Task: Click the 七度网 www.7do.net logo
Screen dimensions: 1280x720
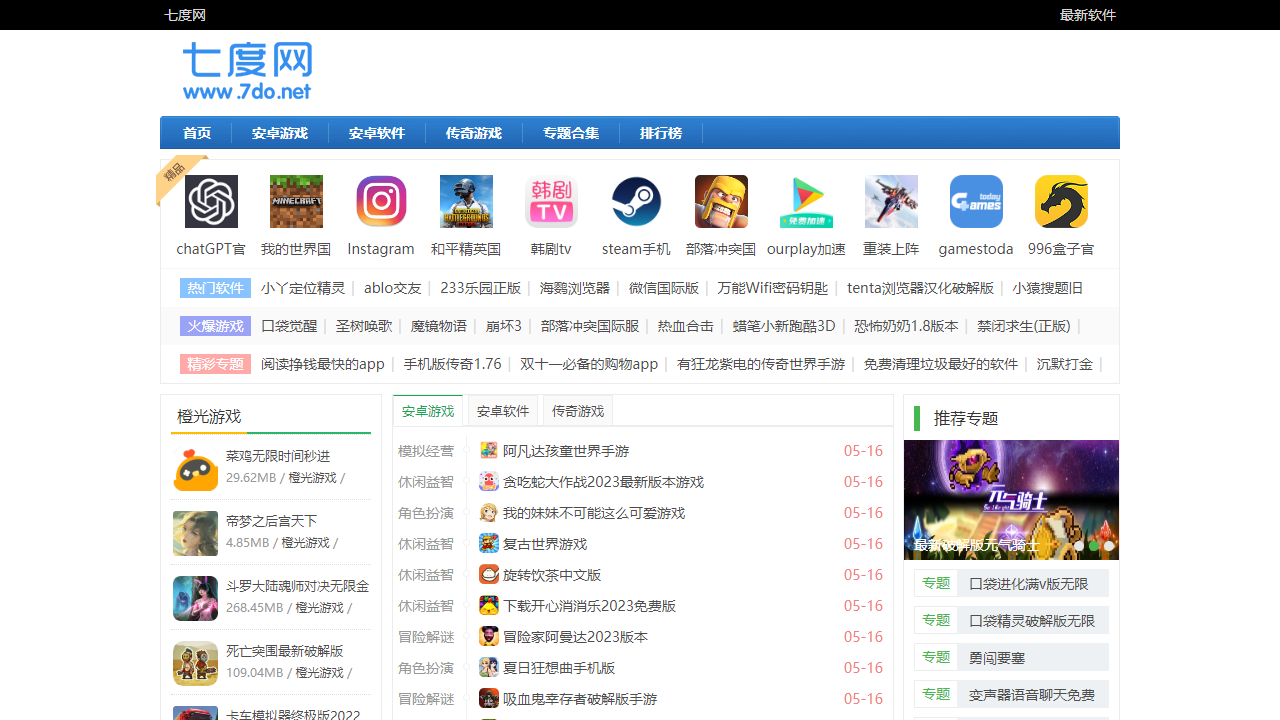Action: coord(247,71)
